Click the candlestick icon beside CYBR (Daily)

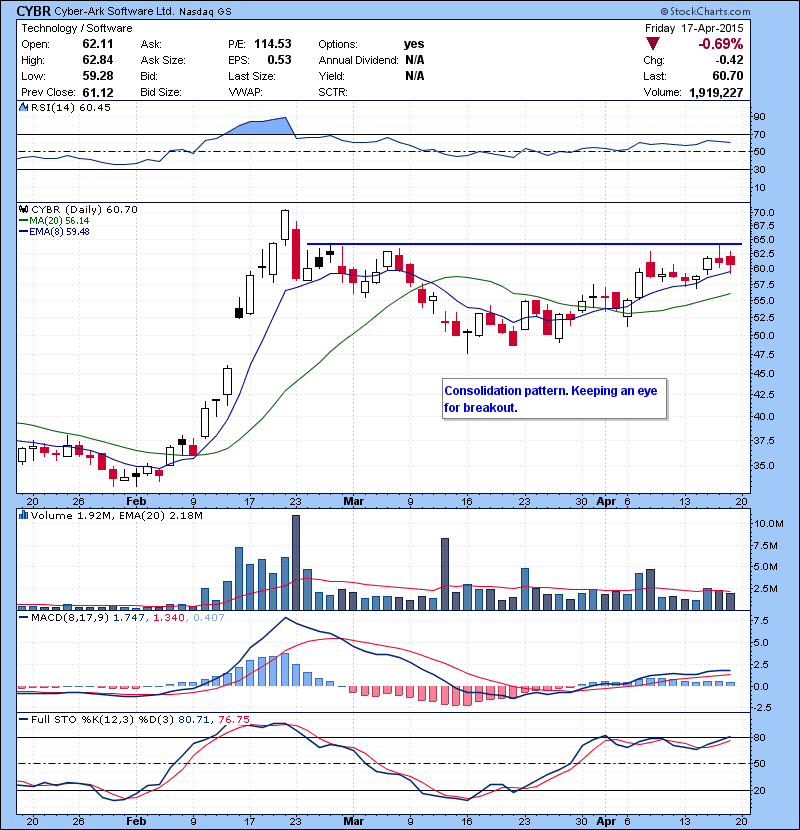(24, 210)
